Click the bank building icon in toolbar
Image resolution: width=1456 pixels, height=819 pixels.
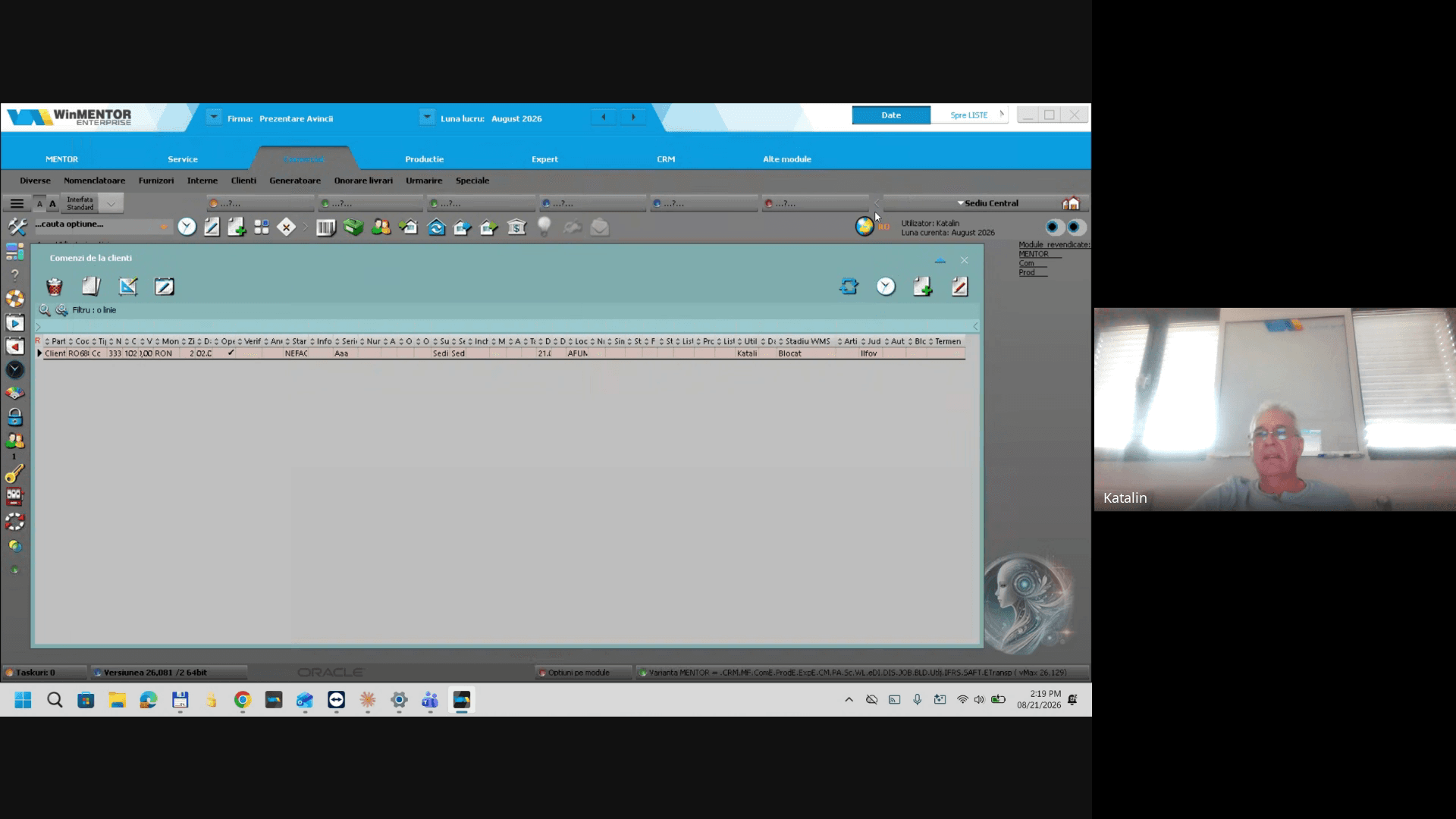click(x=516, y=227)
